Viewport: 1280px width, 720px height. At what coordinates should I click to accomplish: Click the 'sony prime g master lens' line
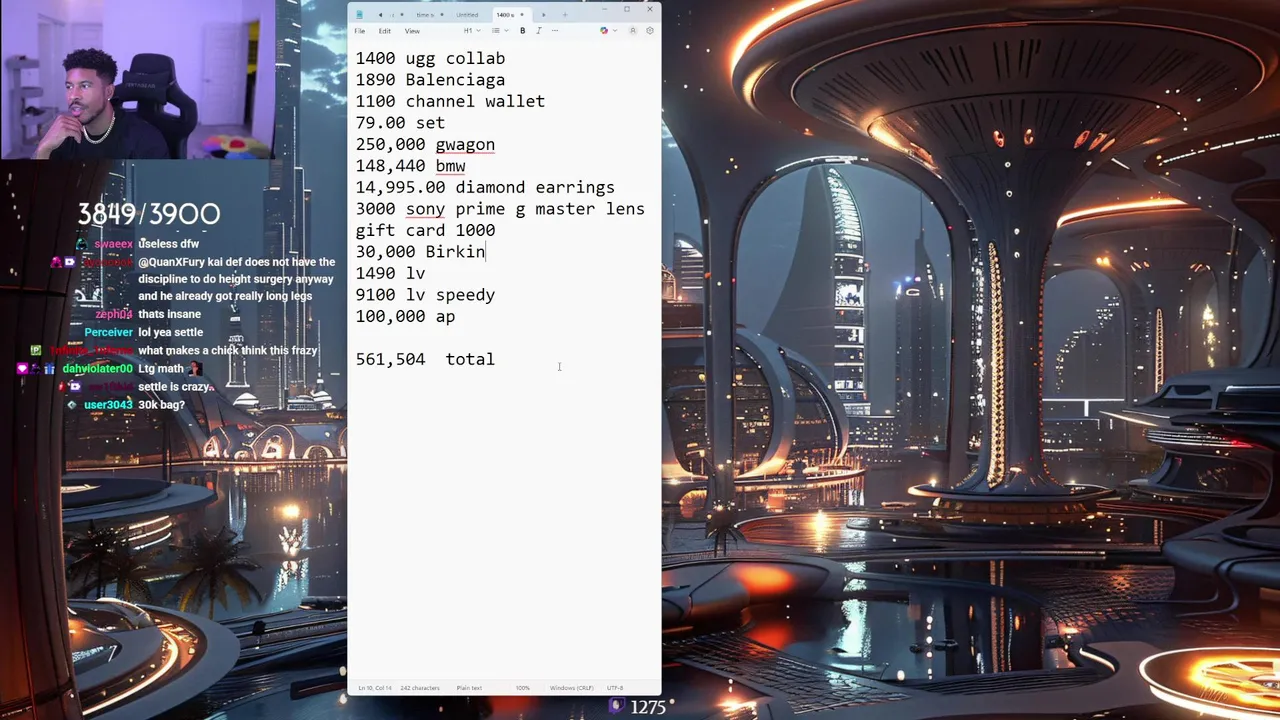pyautogui.click(x=525, y=209)
